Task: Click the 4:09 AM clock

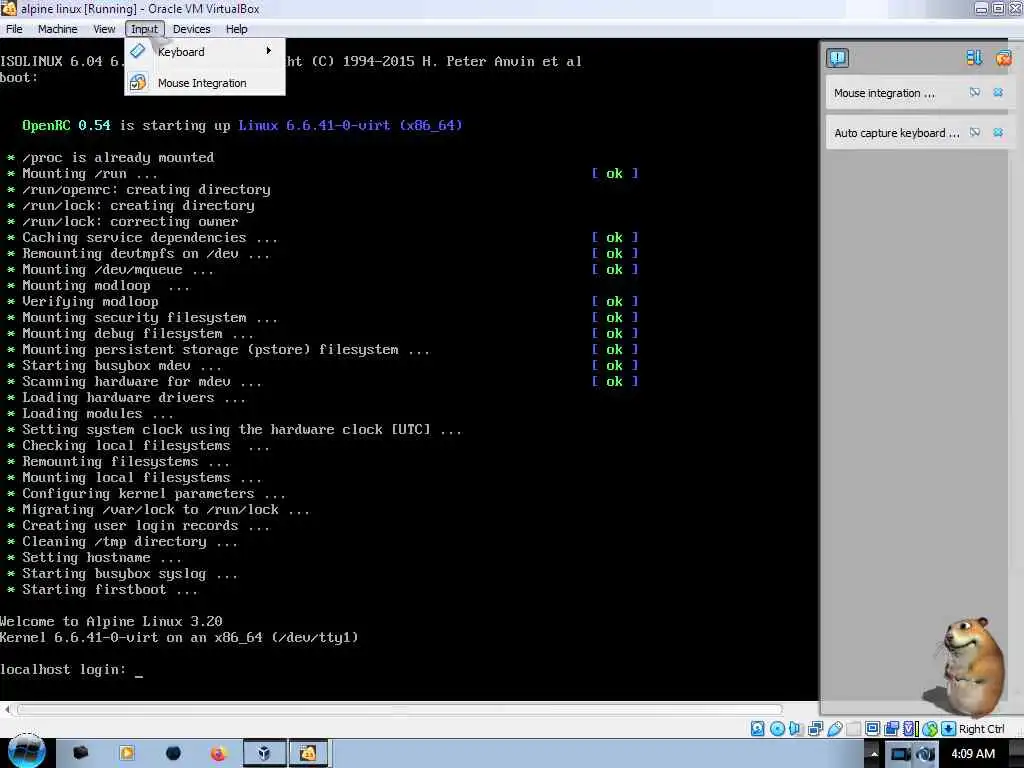Action: [973, 754]
